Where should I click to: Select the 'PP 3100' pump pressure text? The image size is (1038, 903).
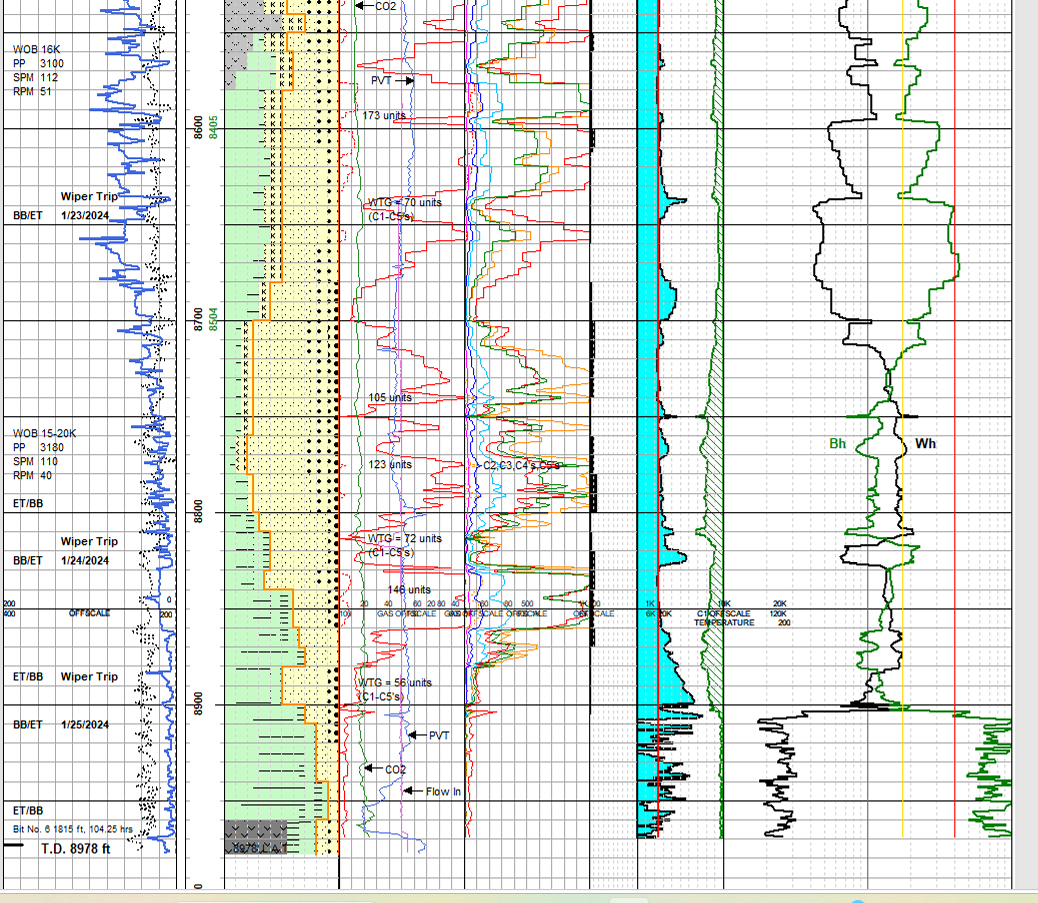point(38,64)
